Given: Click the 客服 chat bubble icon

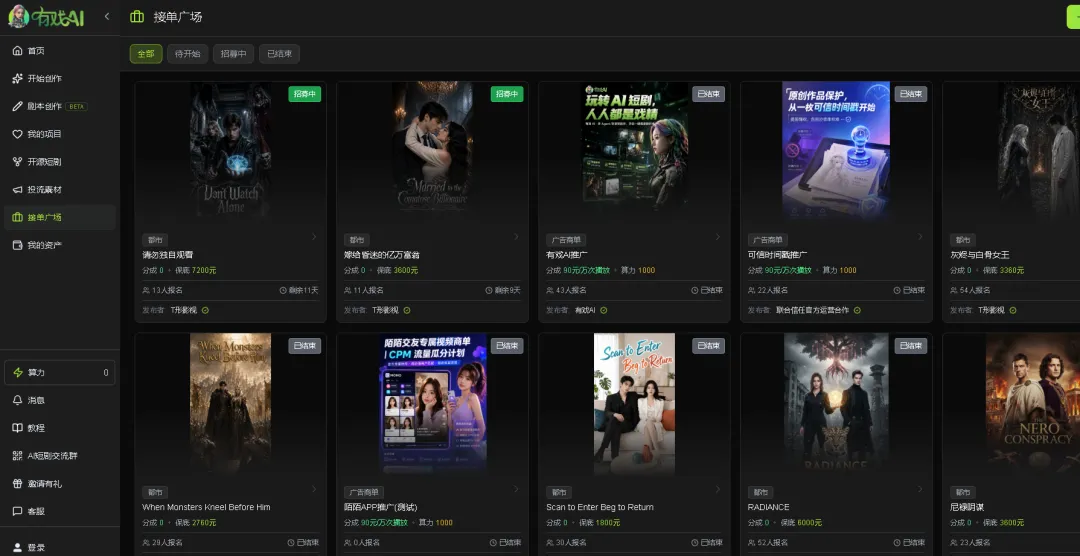Looking at the screenshot, I should pos(17,511).
